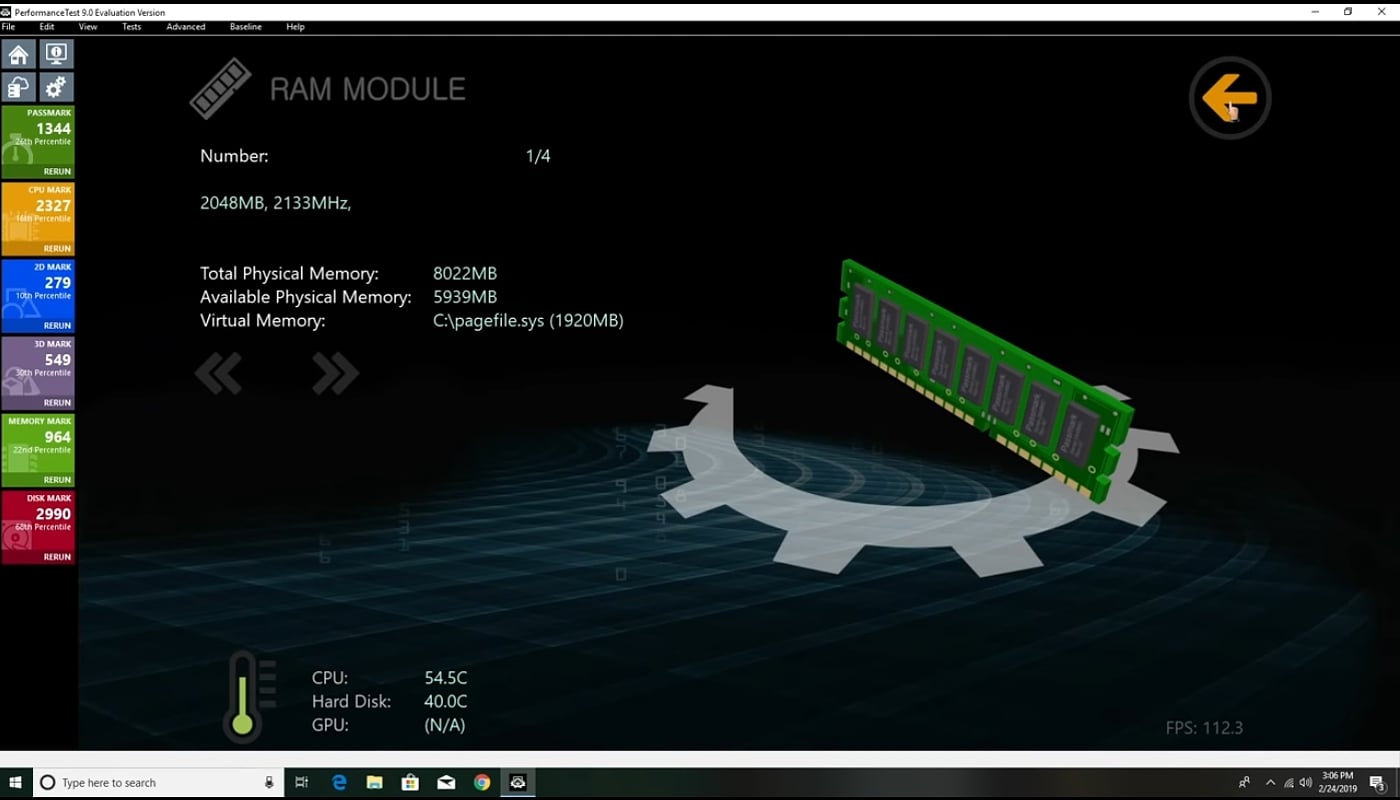Open the Windows Start menu
Viewport: 1400px width, 800px height.
[x=16, y=782]
